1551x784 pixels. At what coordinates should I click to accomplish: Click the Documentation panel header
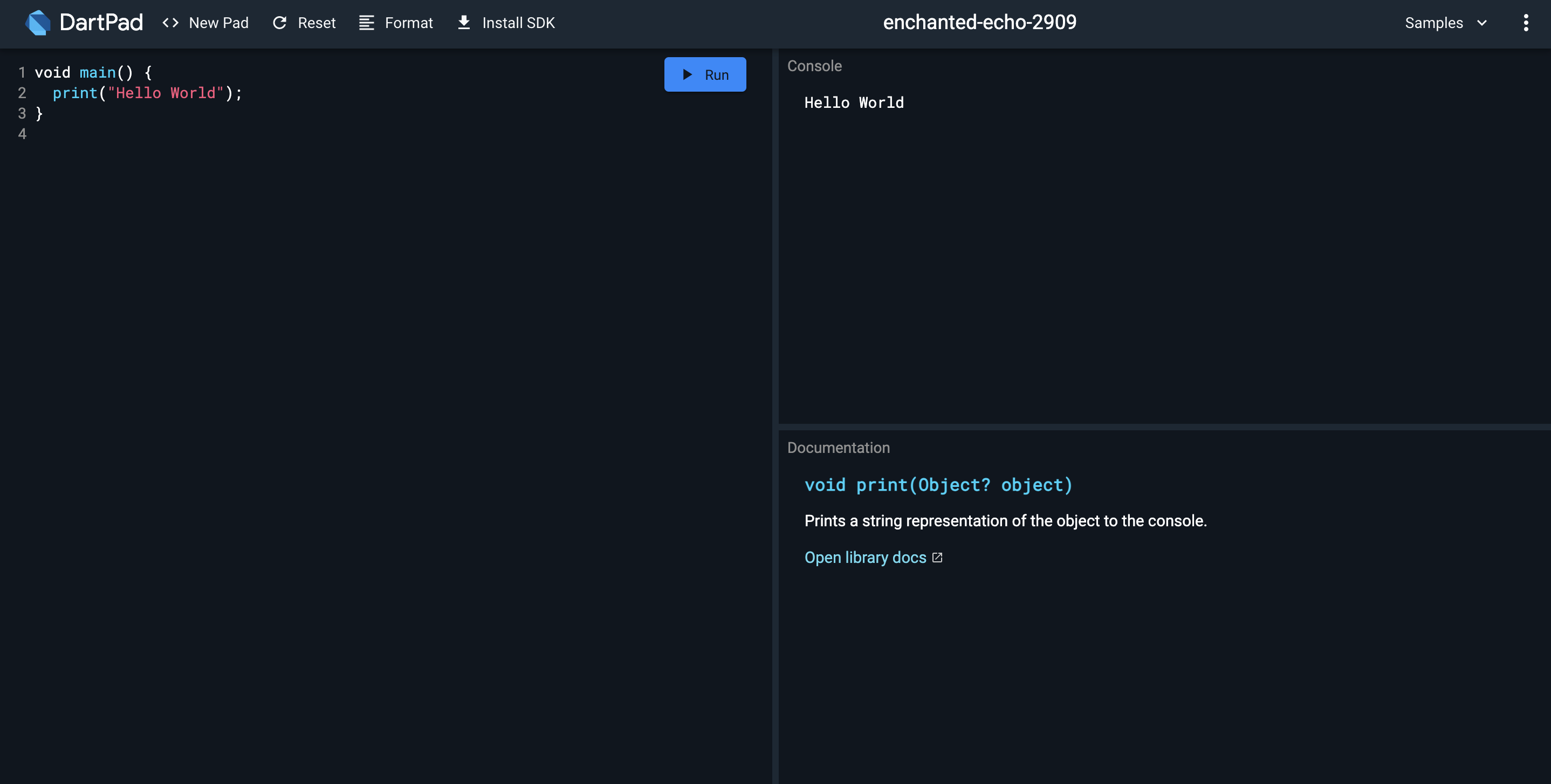838,448
